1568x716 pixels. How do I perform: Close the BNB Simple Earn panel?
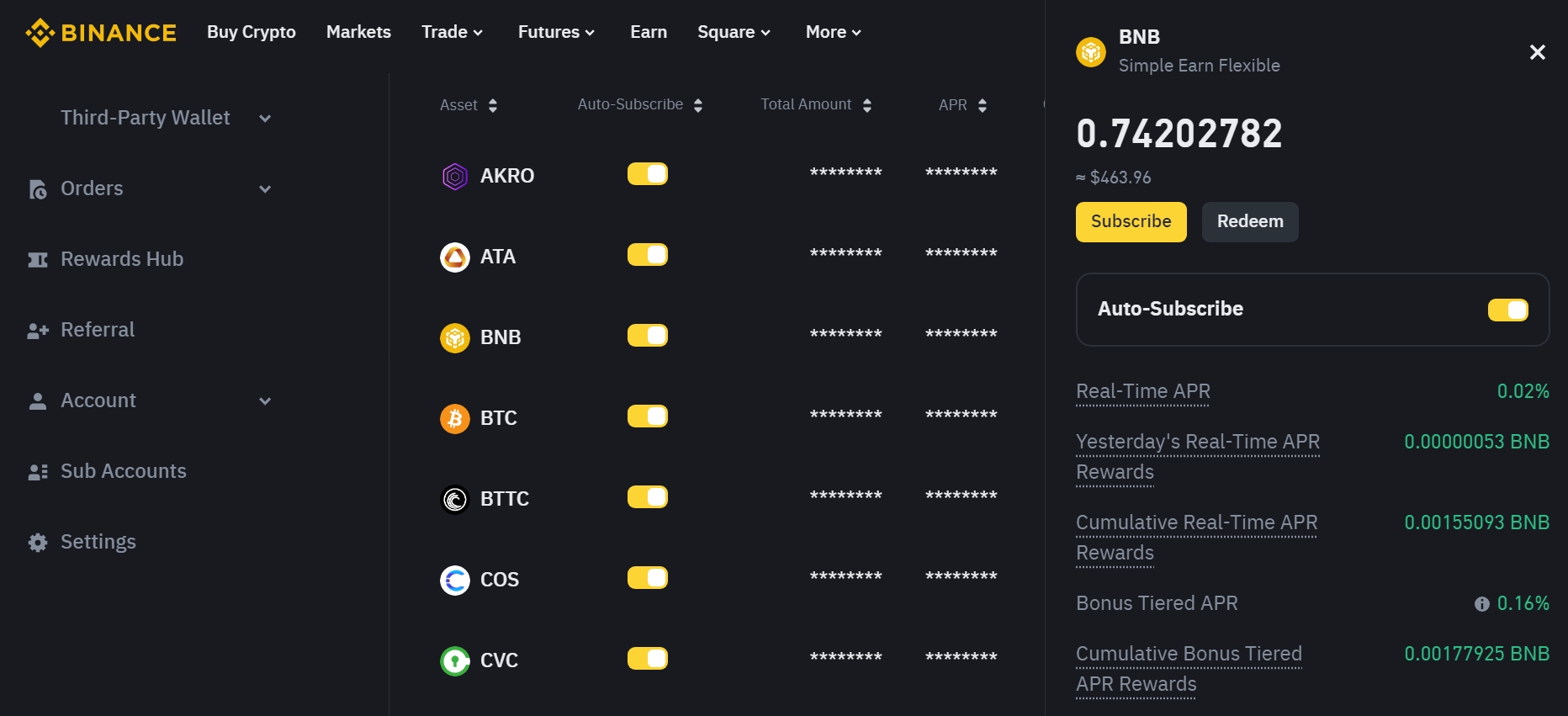tap(1538, 52)
